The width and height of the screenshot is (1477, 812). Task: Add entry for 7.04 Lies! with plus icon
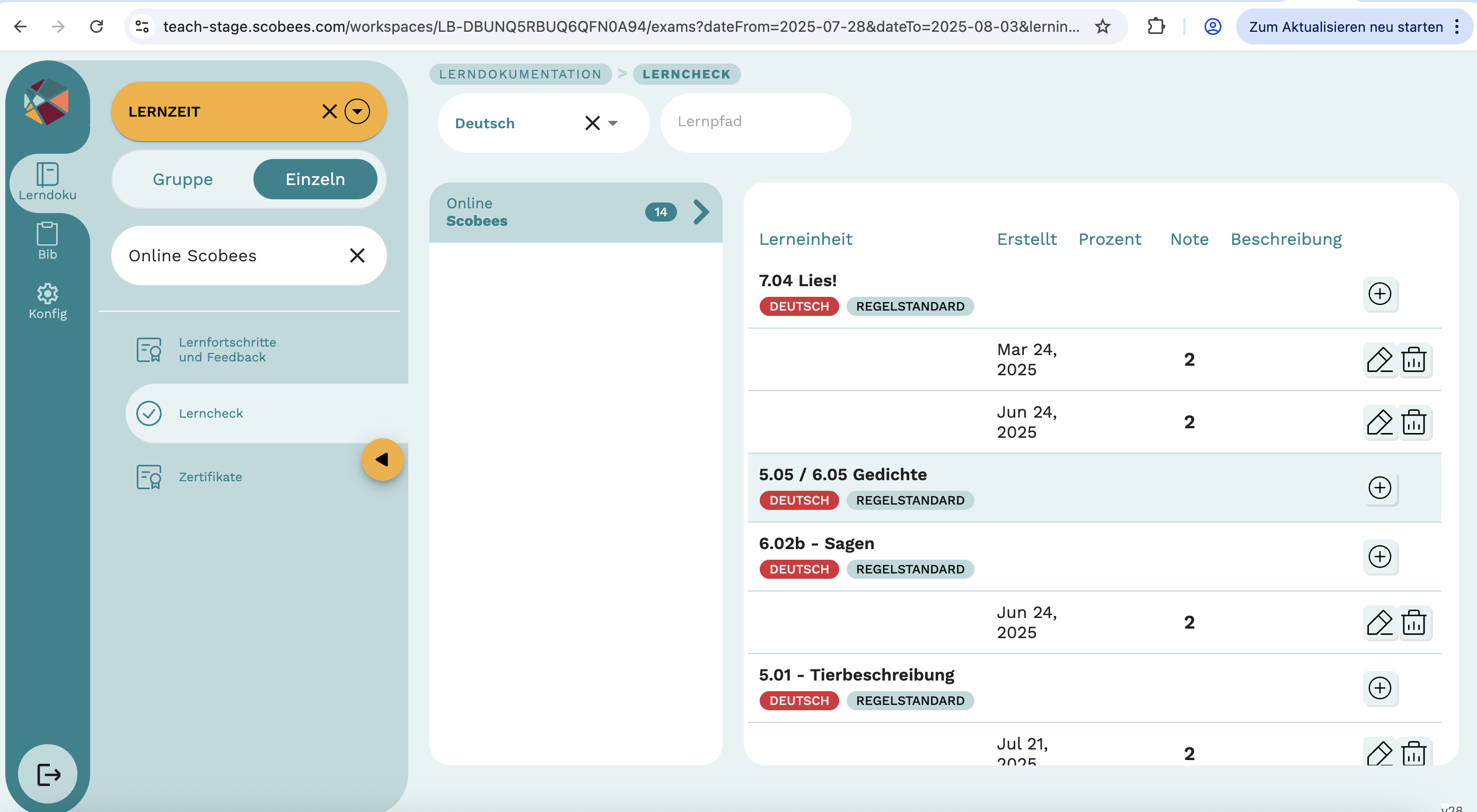[1379, 294]
